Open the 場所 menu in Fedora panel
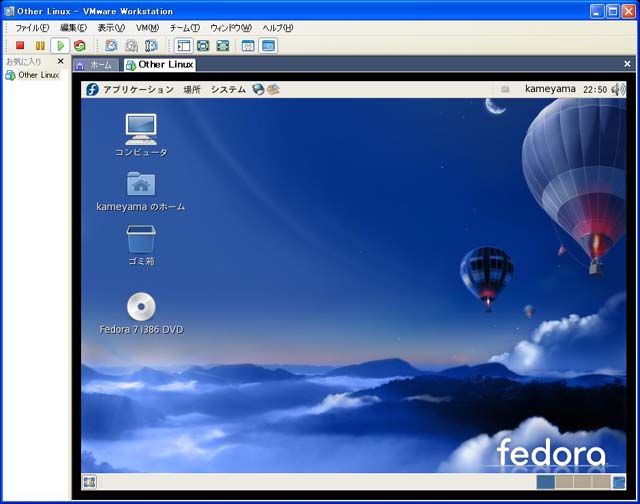The height and width of the screenshot is (504, 640). point(192,89)
